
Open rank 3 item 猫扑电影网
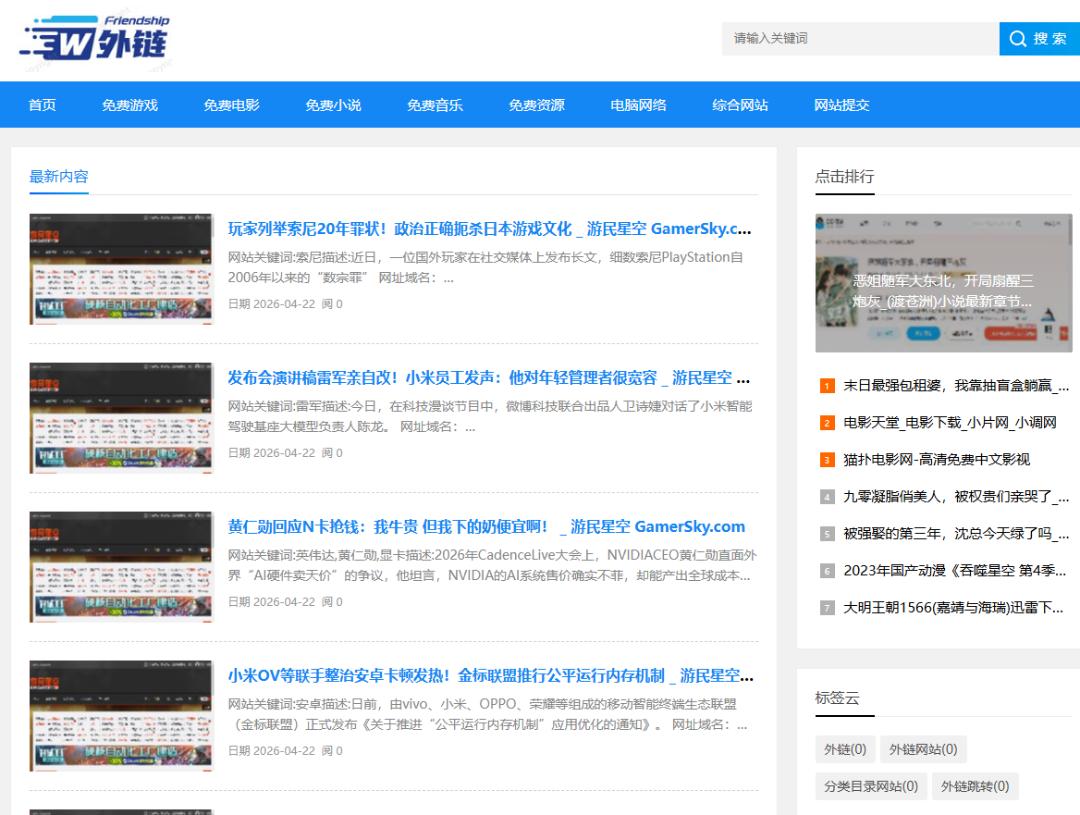point(936,460)
